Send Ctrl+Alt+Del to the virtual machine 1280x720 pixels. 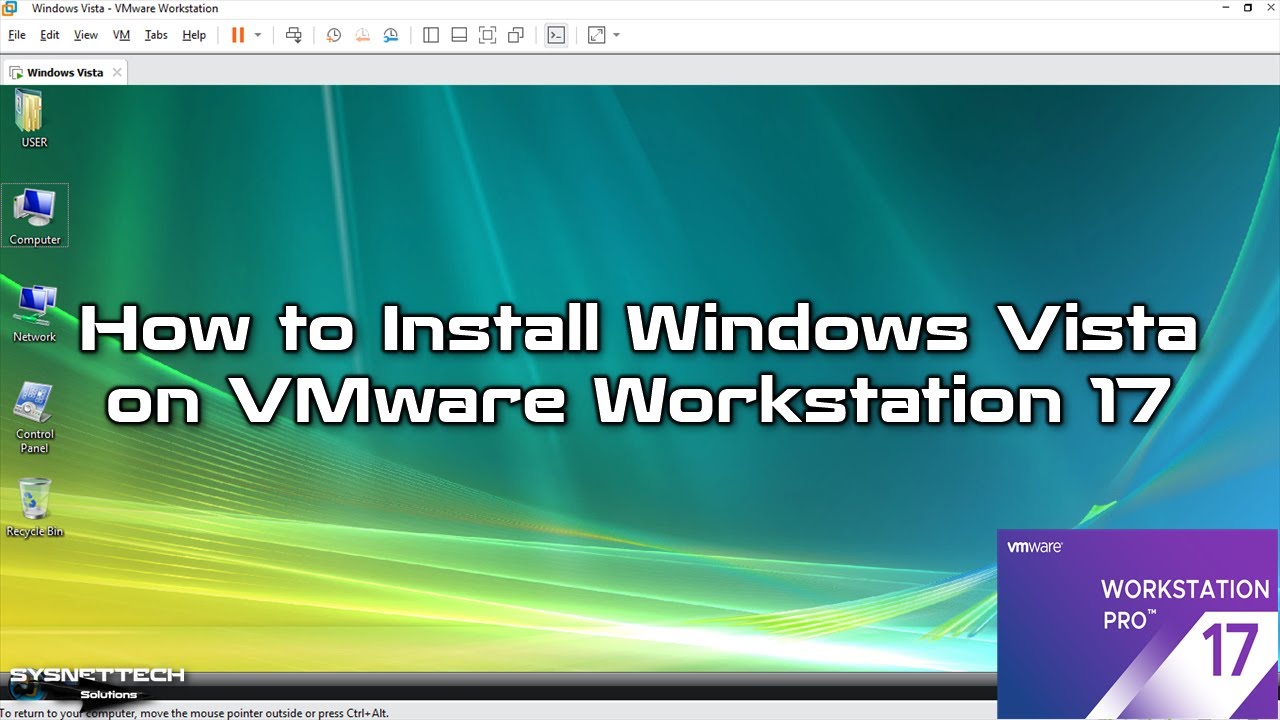click(293, 35)
